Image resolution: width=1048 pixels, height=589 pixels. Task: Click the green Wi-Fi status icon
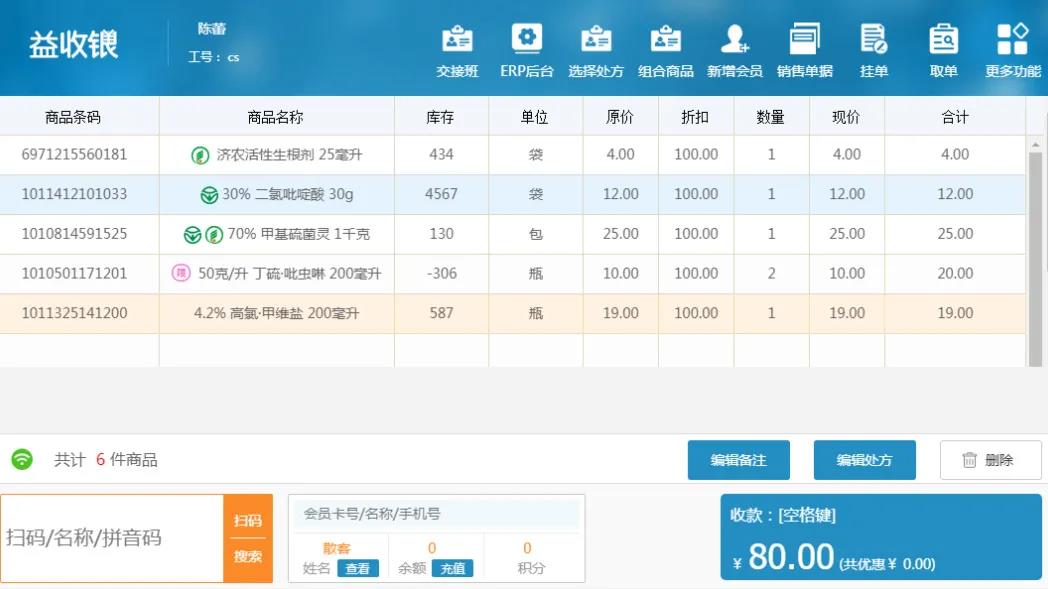pos(22,460)
